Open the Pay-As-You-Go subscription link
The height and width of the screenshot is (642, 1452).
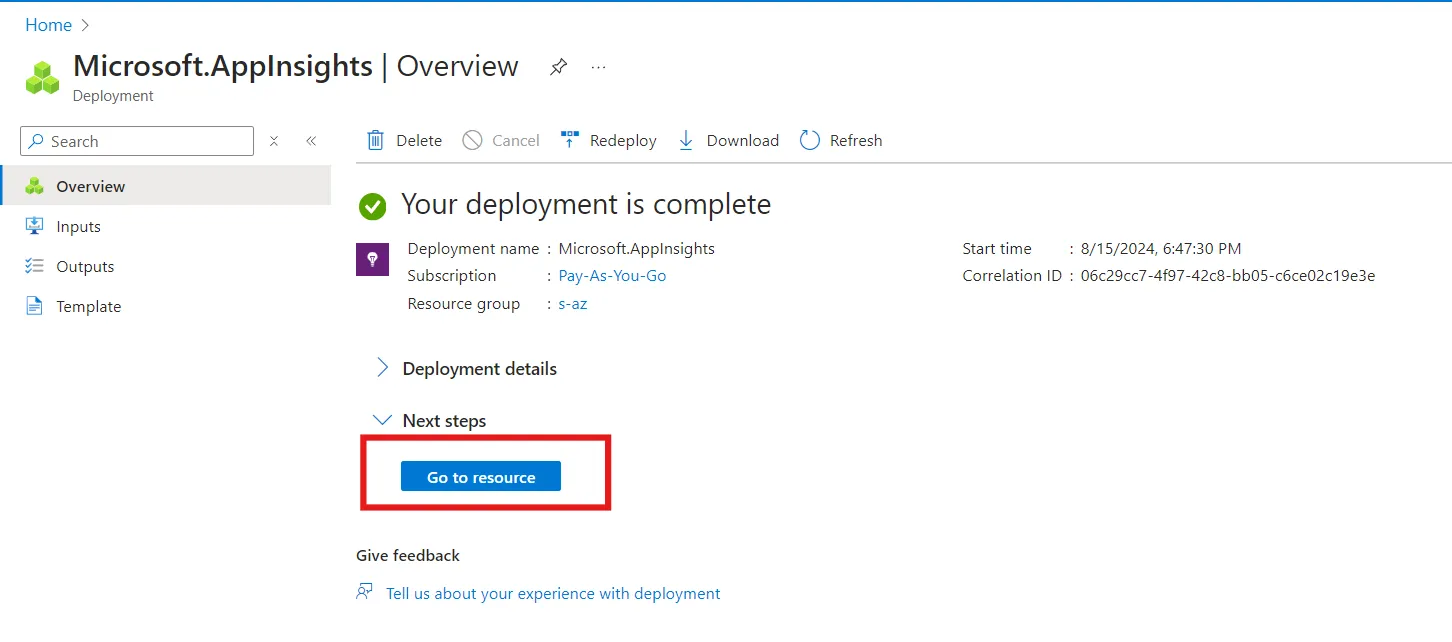612,275
